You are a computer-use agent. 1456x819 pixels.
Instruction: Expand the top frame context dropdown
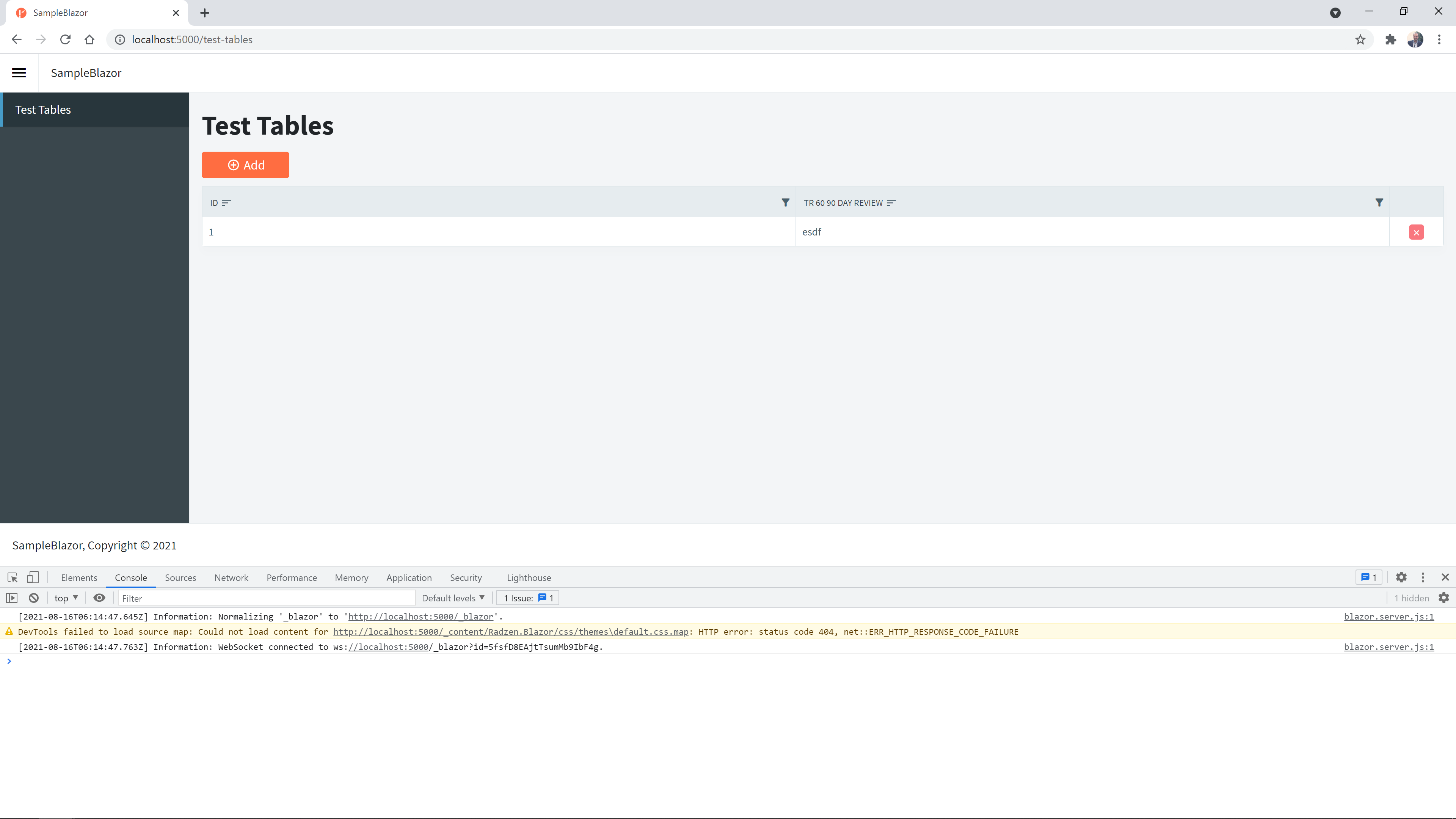pos(66,598)
